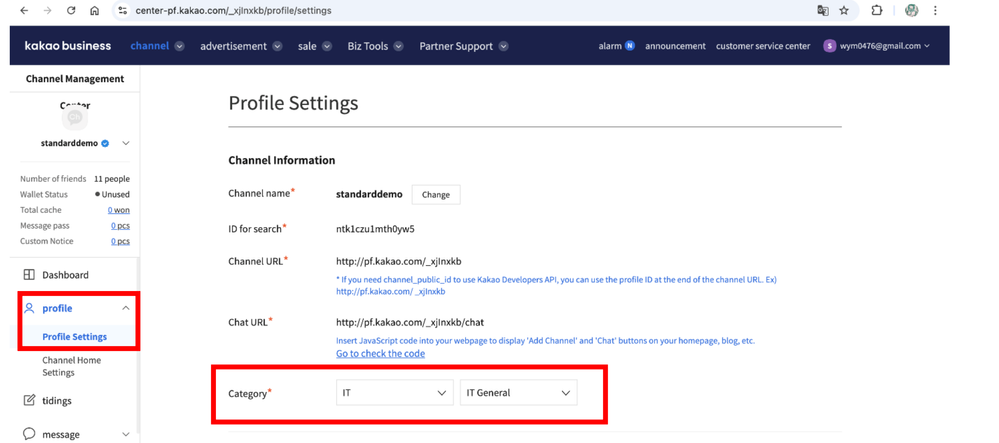This screenshot has height=443, width=999.
Task: Click the kakao business logo
Action: tap(68, 46)
